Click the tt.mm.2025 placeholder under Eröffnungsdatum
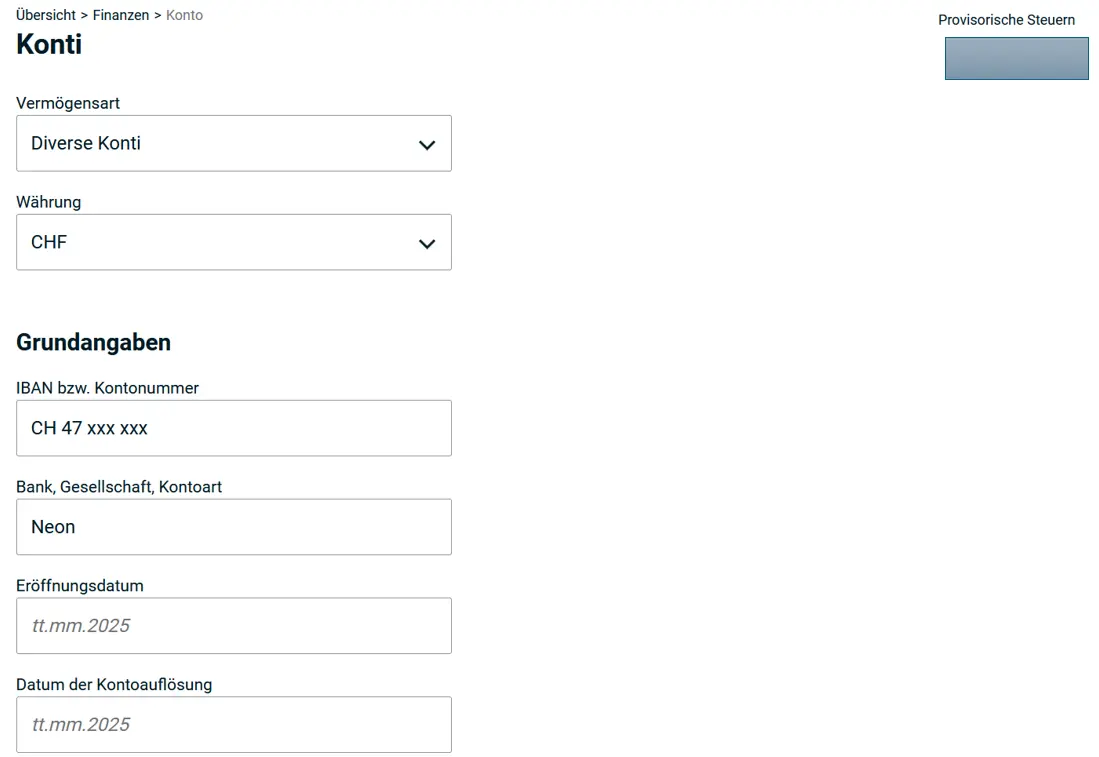 80,625
